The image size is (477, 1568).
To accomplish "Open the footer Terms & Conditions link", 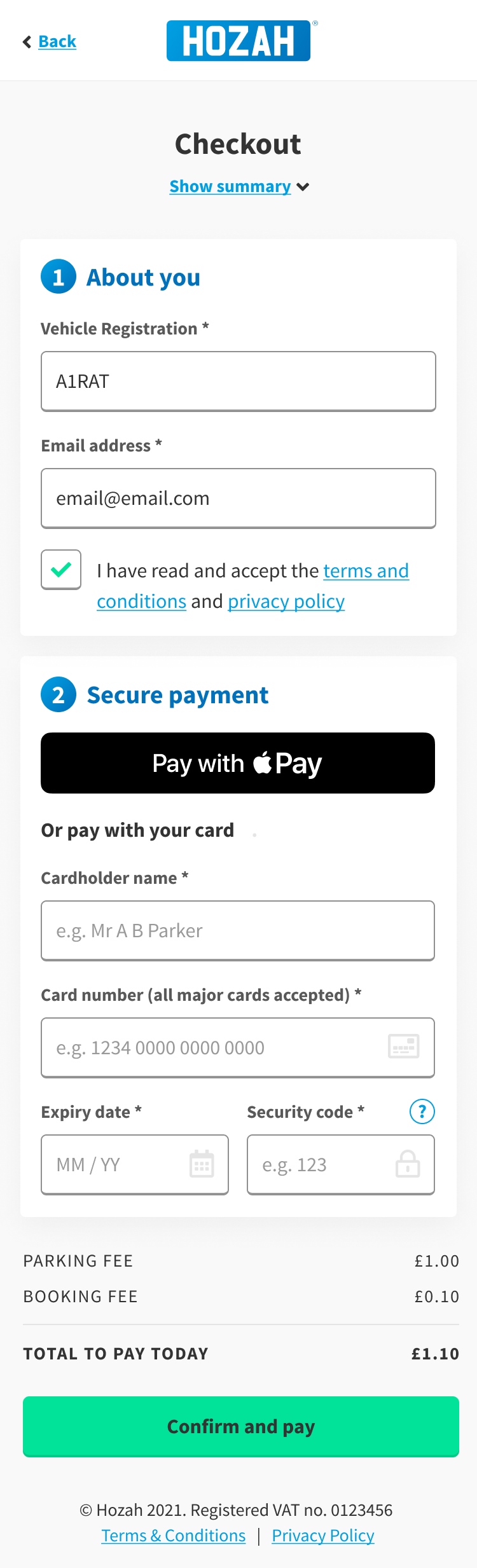I will coord(174,1536).
